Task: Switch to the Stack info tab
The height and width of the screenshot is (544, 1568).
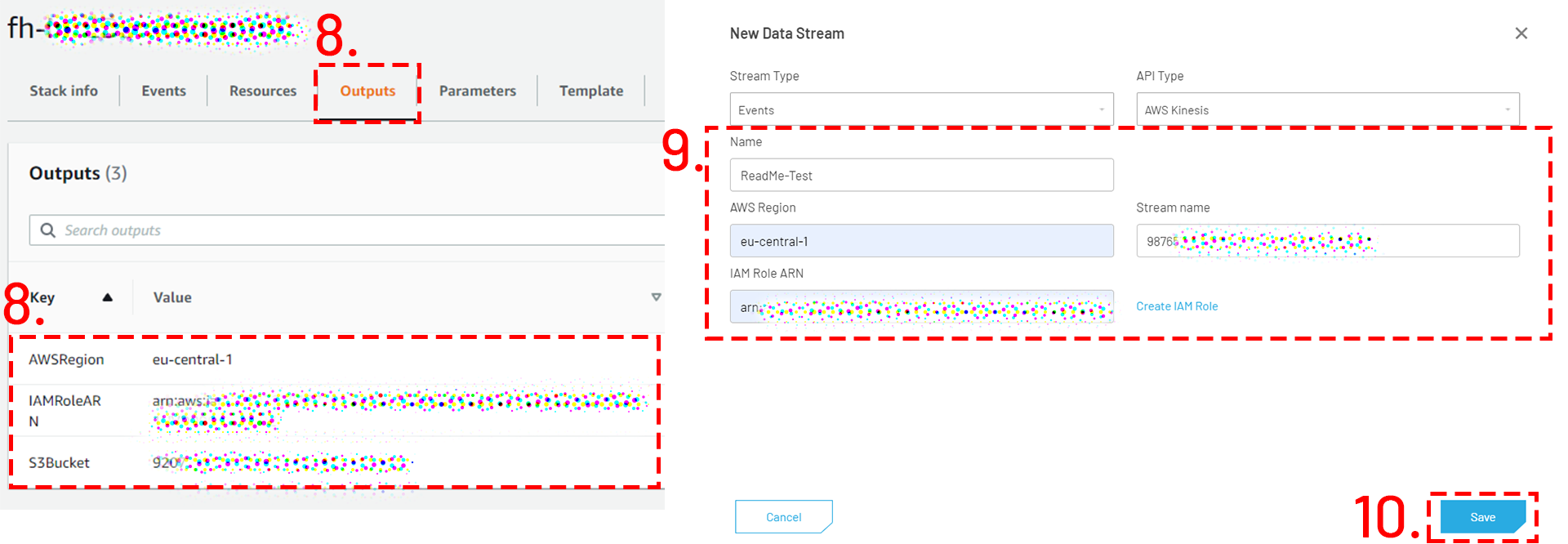Action: point(64,91)
